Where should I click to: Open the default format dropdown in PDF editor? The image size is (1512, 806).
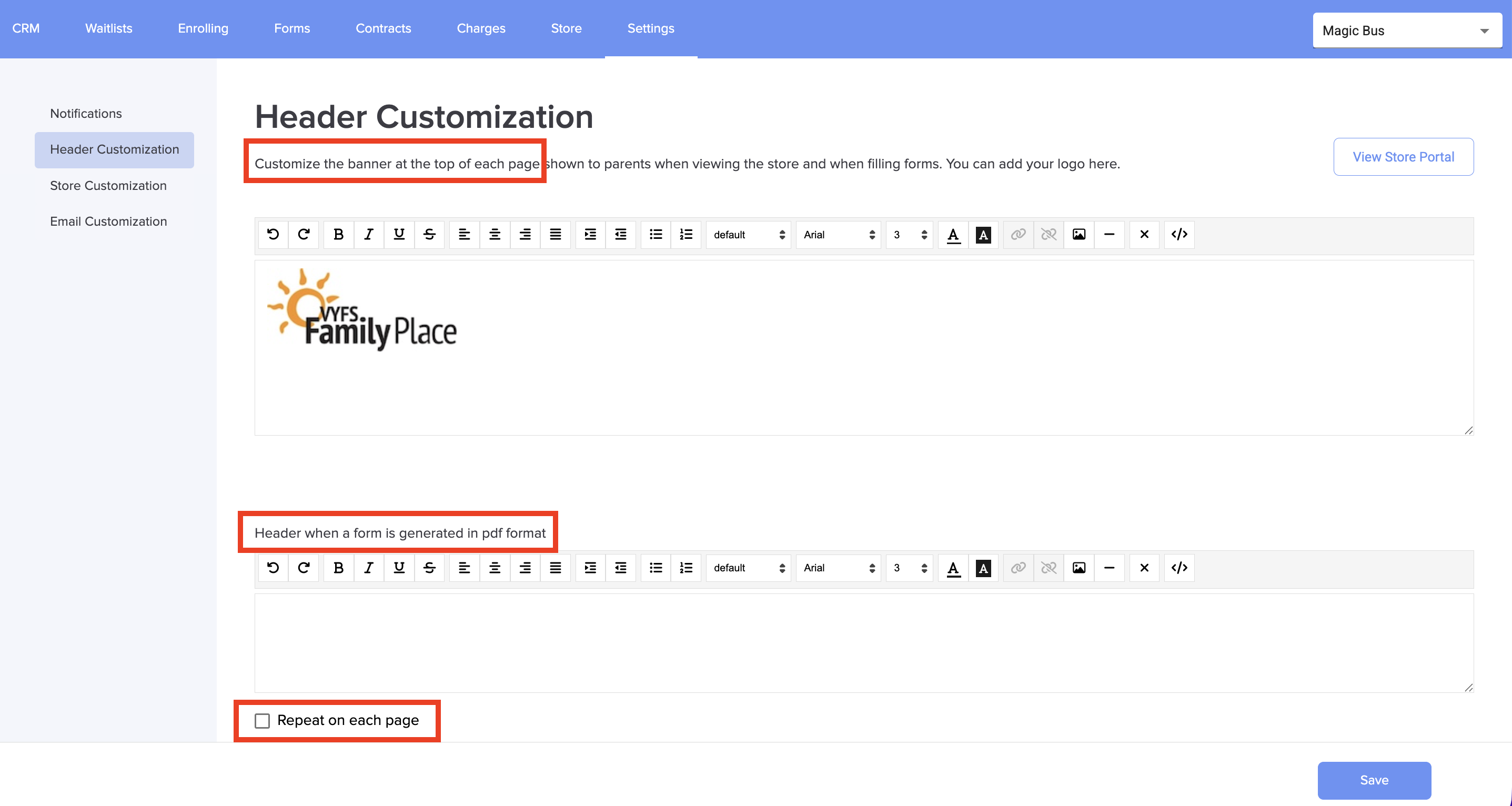748,568
